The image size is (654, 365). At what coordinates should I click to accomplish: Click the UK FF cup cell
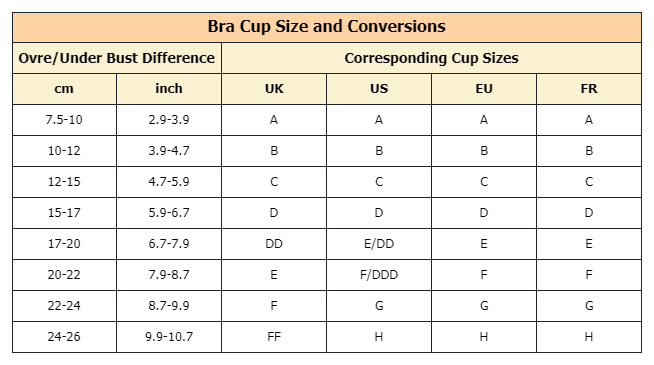point(274,337)
